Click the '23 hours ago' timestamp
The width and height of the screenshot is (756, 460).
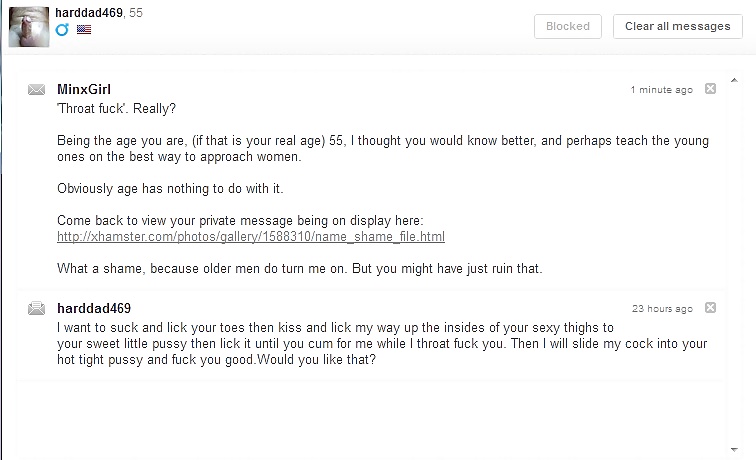662,309
